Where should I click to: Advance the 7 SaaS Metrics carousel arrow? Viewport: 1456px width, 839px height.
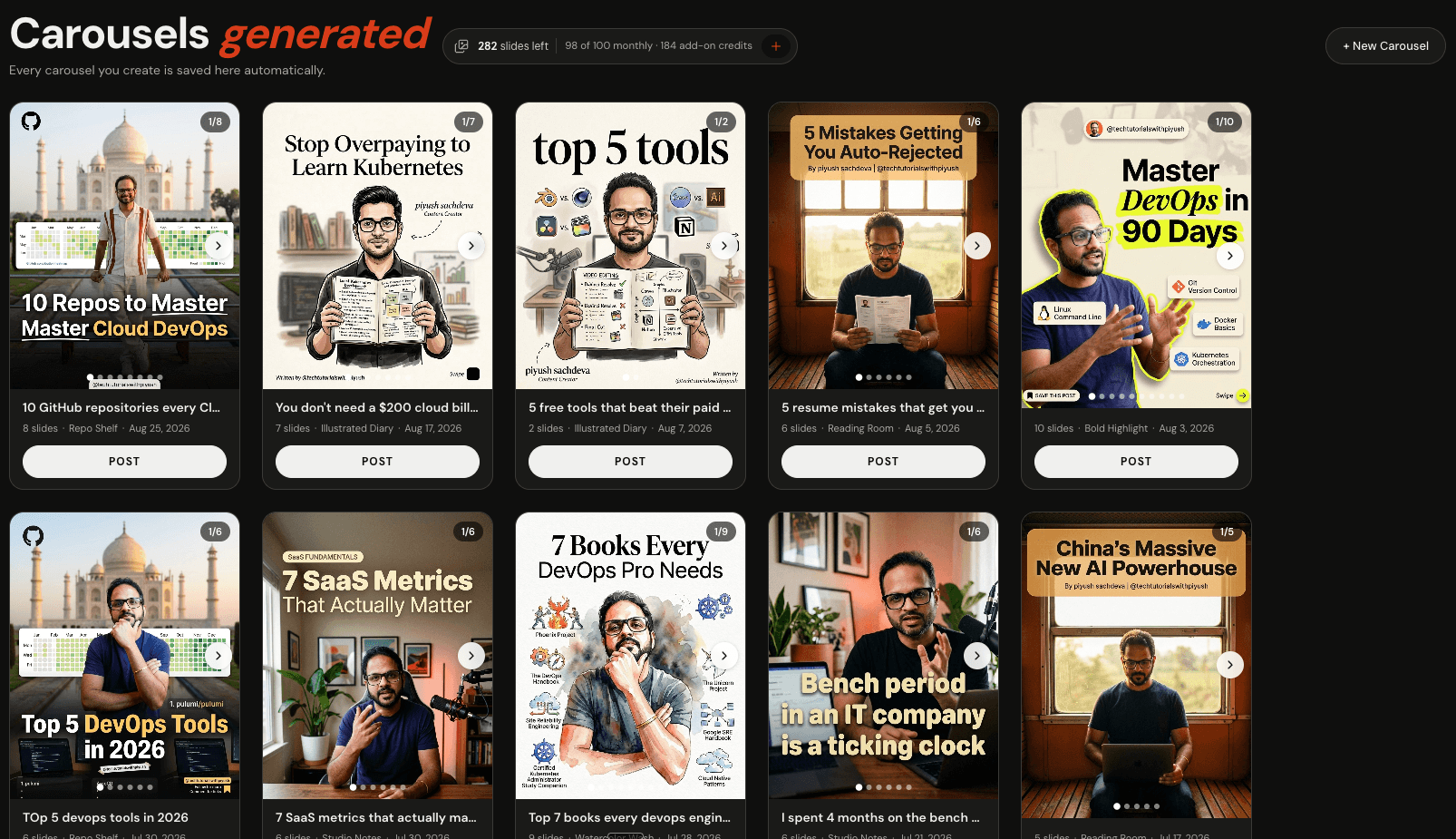pyautogui.click(x=471, y=656)
